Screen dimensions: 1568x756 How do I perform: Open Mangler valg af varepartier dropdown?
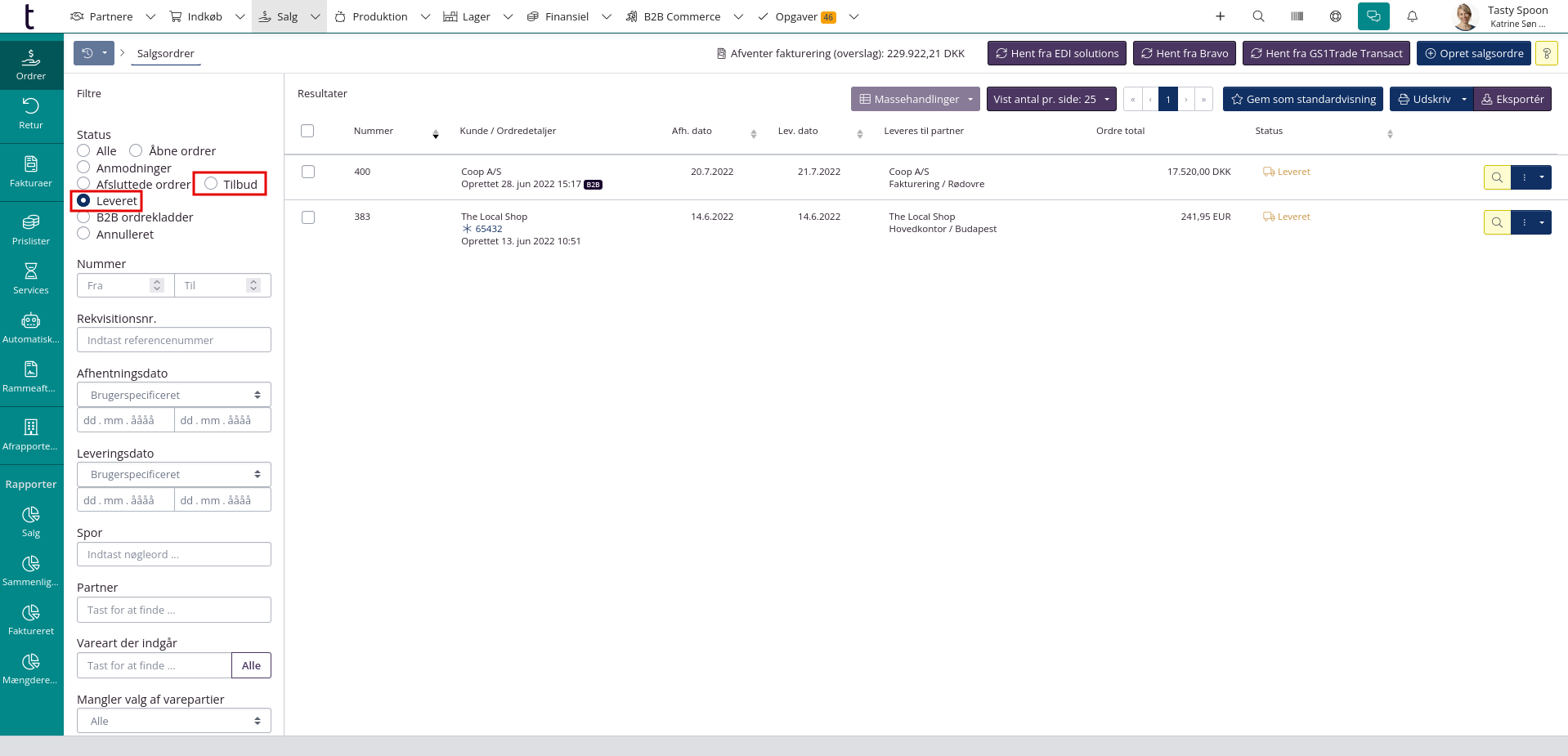[x=174, y=721]
